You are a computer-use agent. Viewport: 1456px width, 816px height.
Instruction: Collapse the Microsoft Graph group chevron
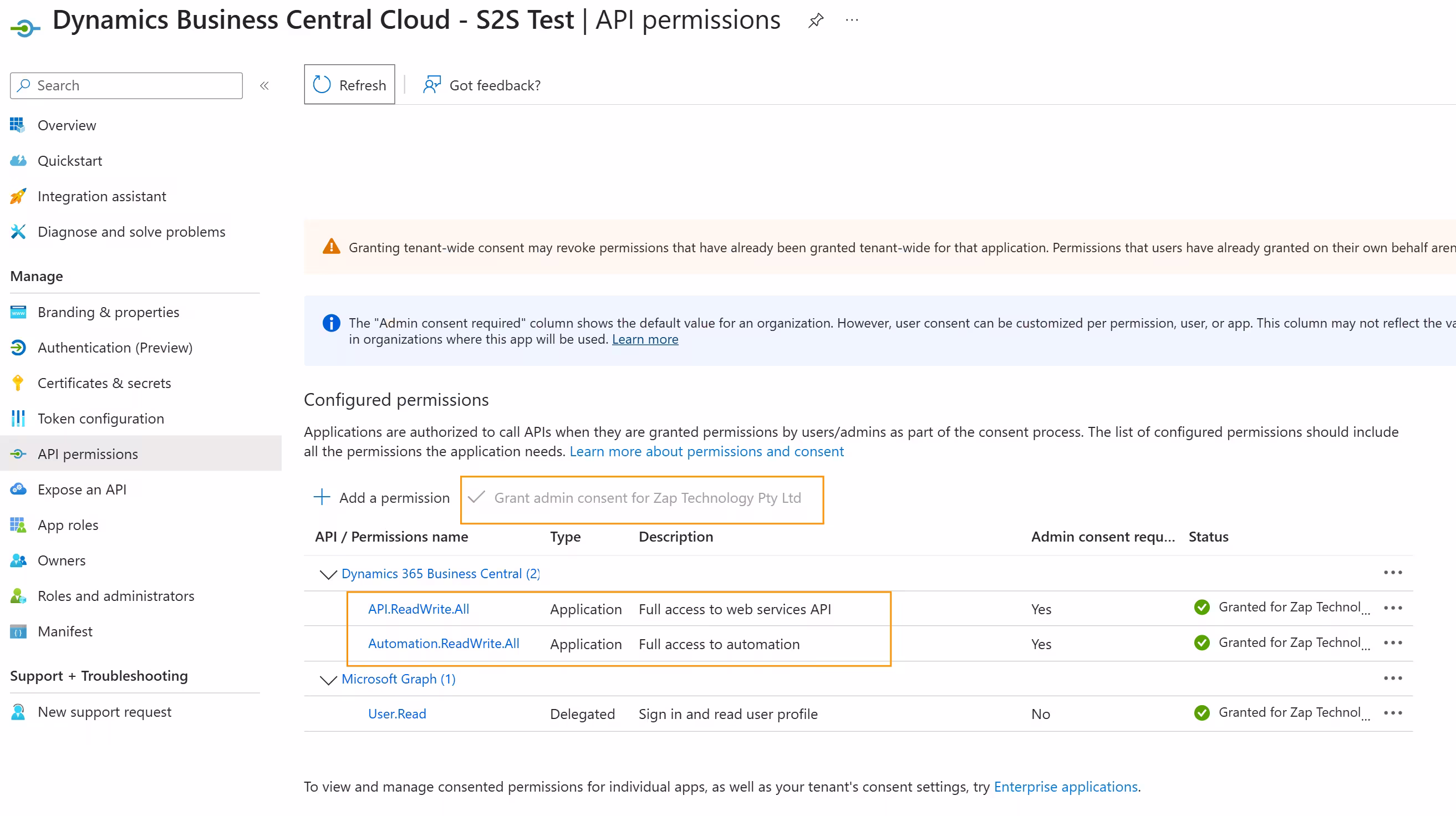point(328,679)
